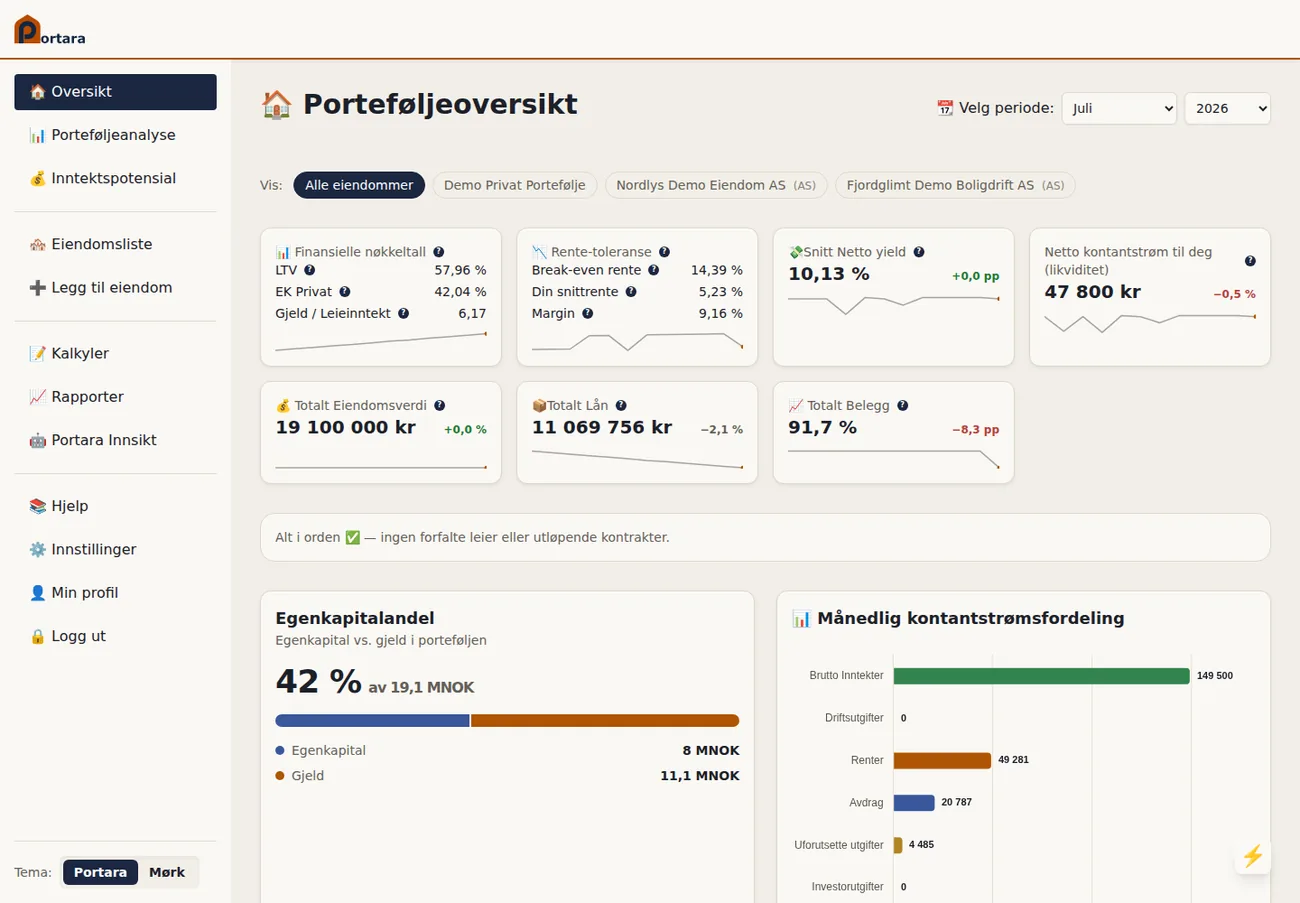Click help icon next to Break-even rente
This screenshot has width=1300, height=903.
tap(653, 270)
